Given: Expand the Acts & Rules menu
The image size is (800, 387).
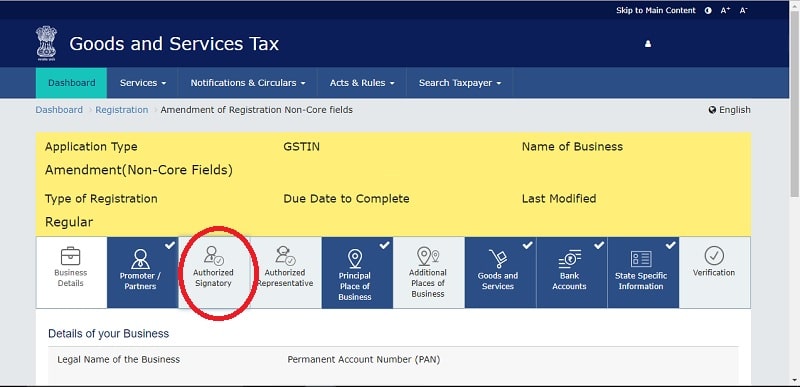Looking at the screenshot, I should pyautogui.click(x=362, y=83).
